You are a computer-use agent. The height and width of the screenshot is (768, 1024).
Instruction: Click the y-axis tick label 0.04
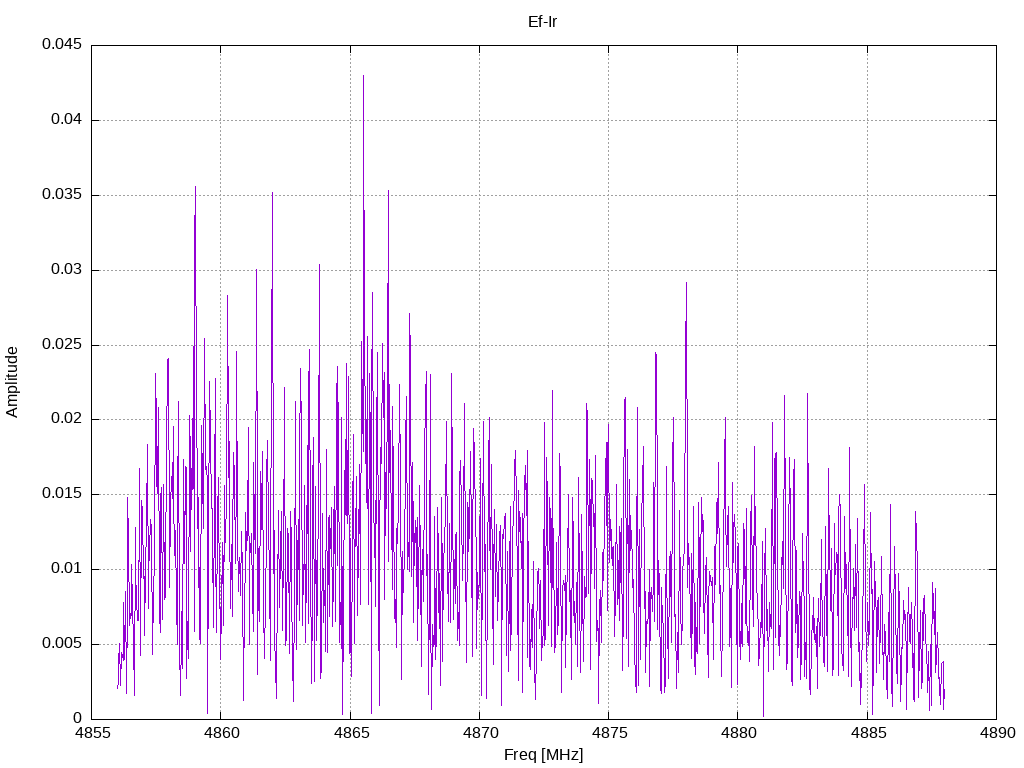click(67, 119)
